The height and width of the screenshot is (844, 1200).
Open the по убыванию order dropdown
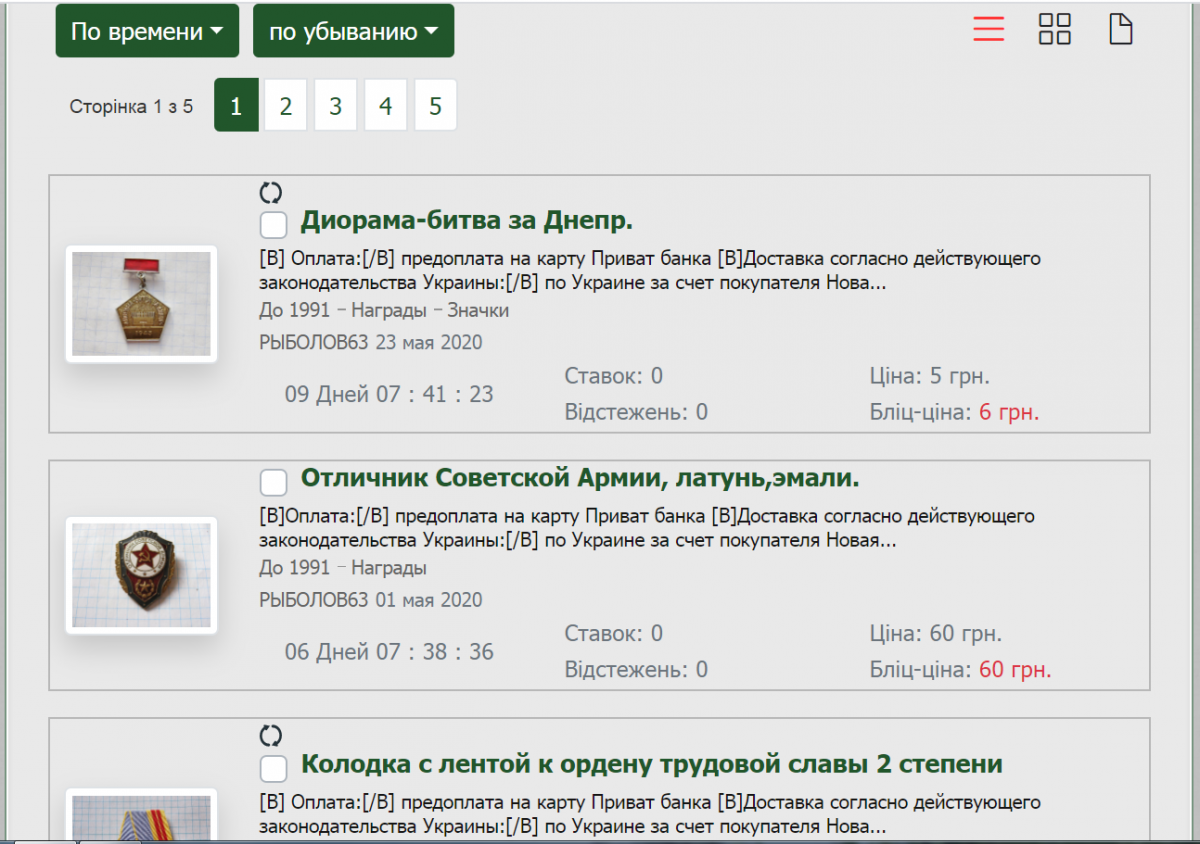[x=353, y=31]
